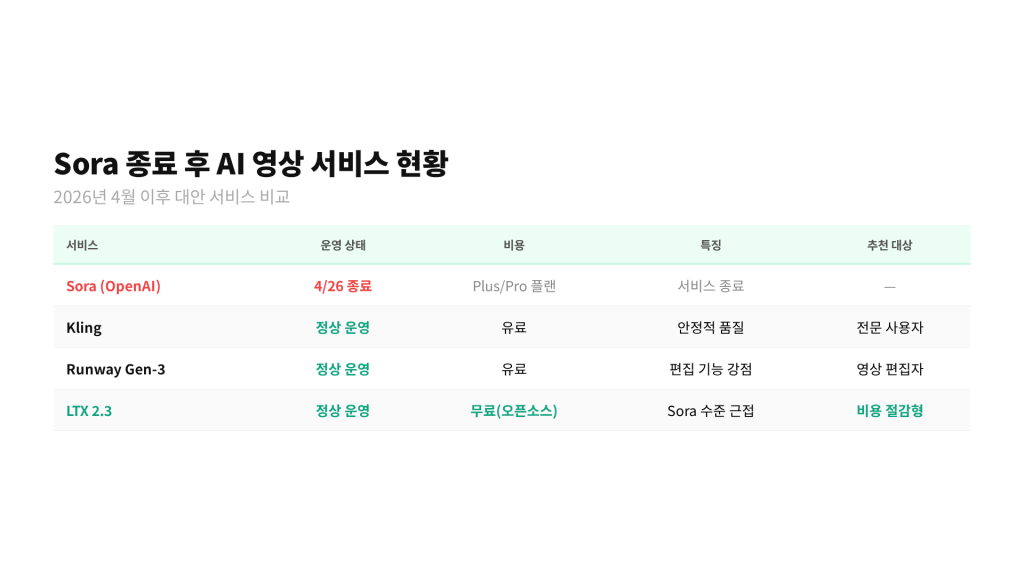Image resolution: width=1024 pixels, height=576 pixels.
Task: Click 정상 운영 status in Kling row
Action: click(343, 328)
